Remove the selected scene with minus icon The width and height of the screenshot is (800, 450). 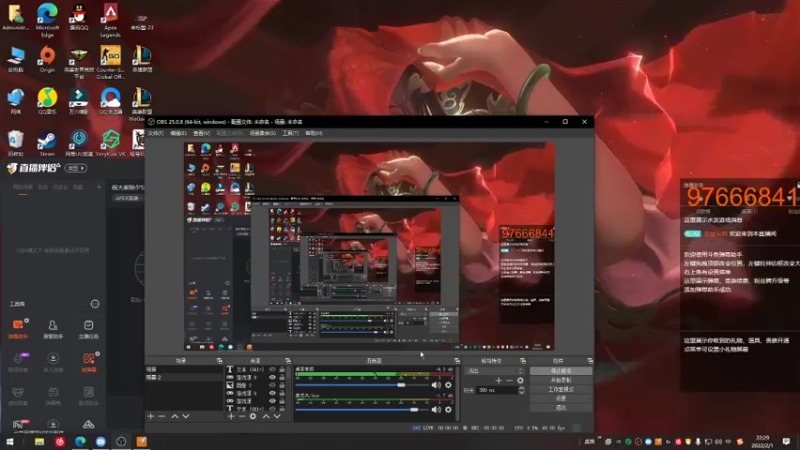coord(162,416)
